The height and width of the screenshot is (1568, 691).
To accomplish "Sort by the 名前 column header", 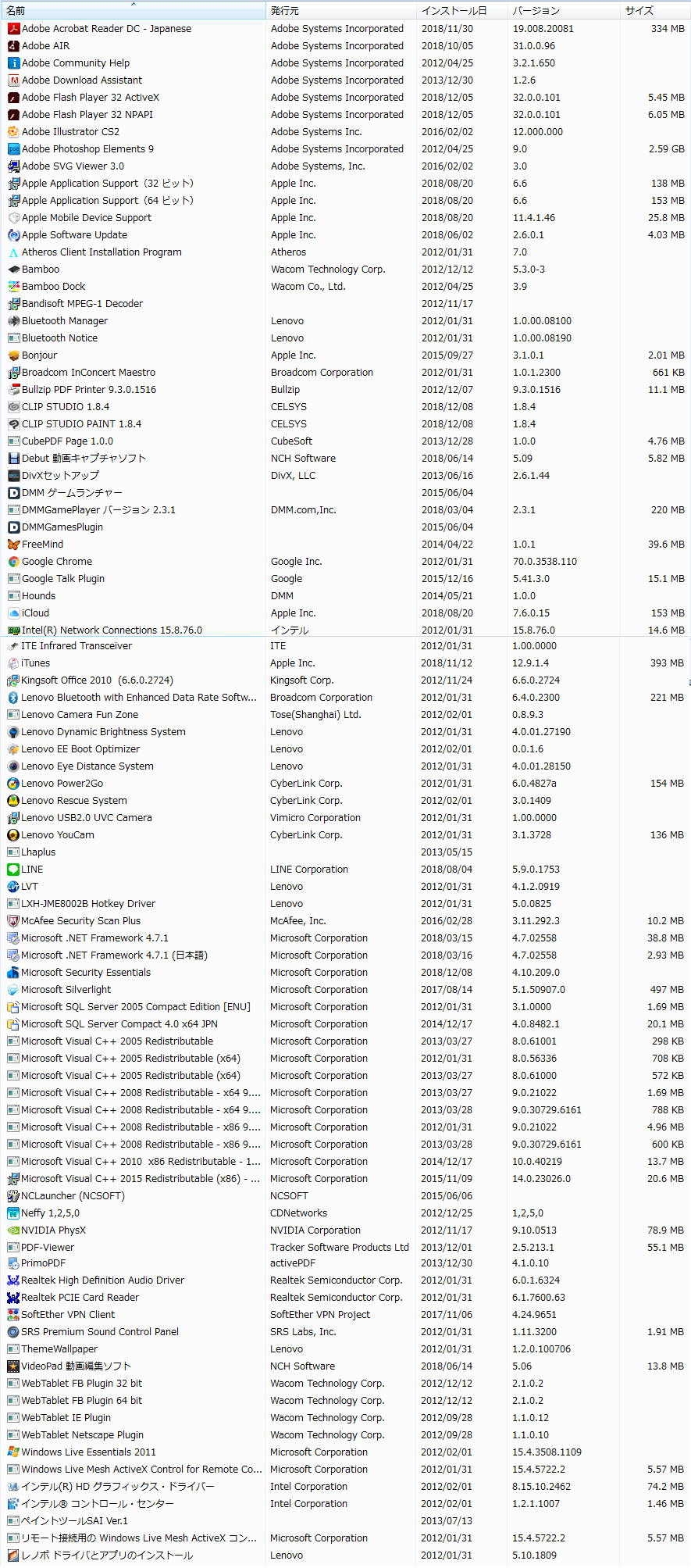I will 133,10.
